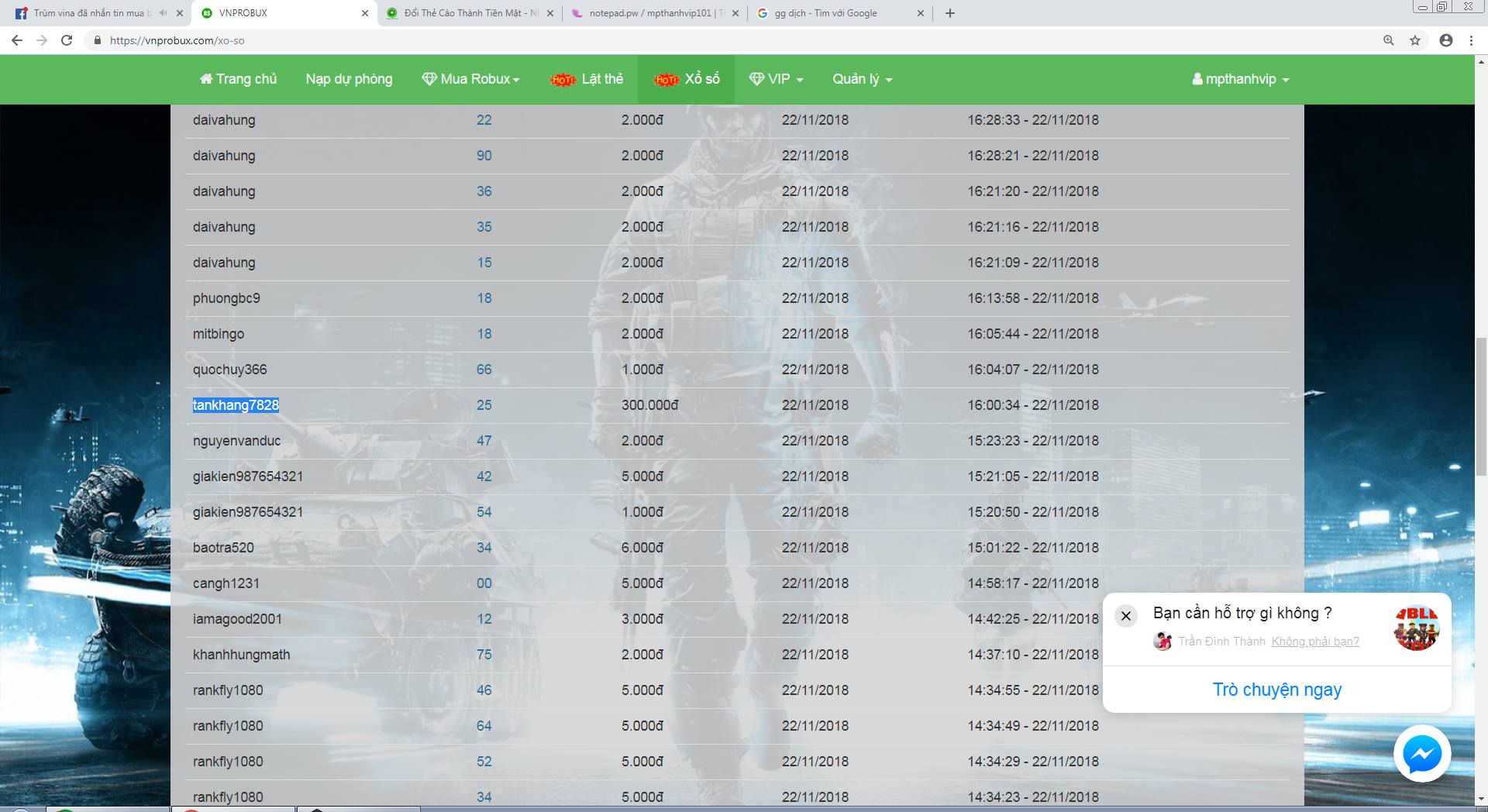Viewport: 1488px width, 812px height.
Task: Dismiss the support chat popup
Action: click(1126, 616)
